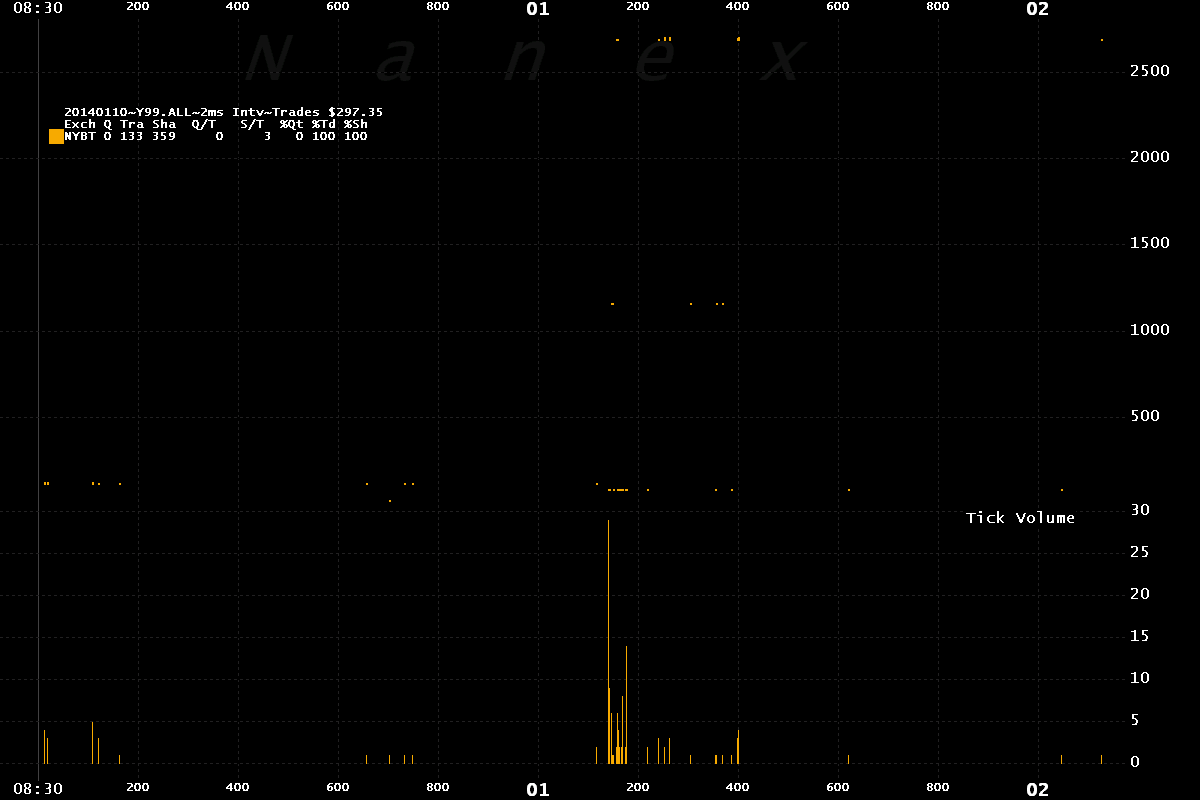Click the legend column header row starting with Exch
Viewport: 1200px width, 800px height.
pos(215,124)
